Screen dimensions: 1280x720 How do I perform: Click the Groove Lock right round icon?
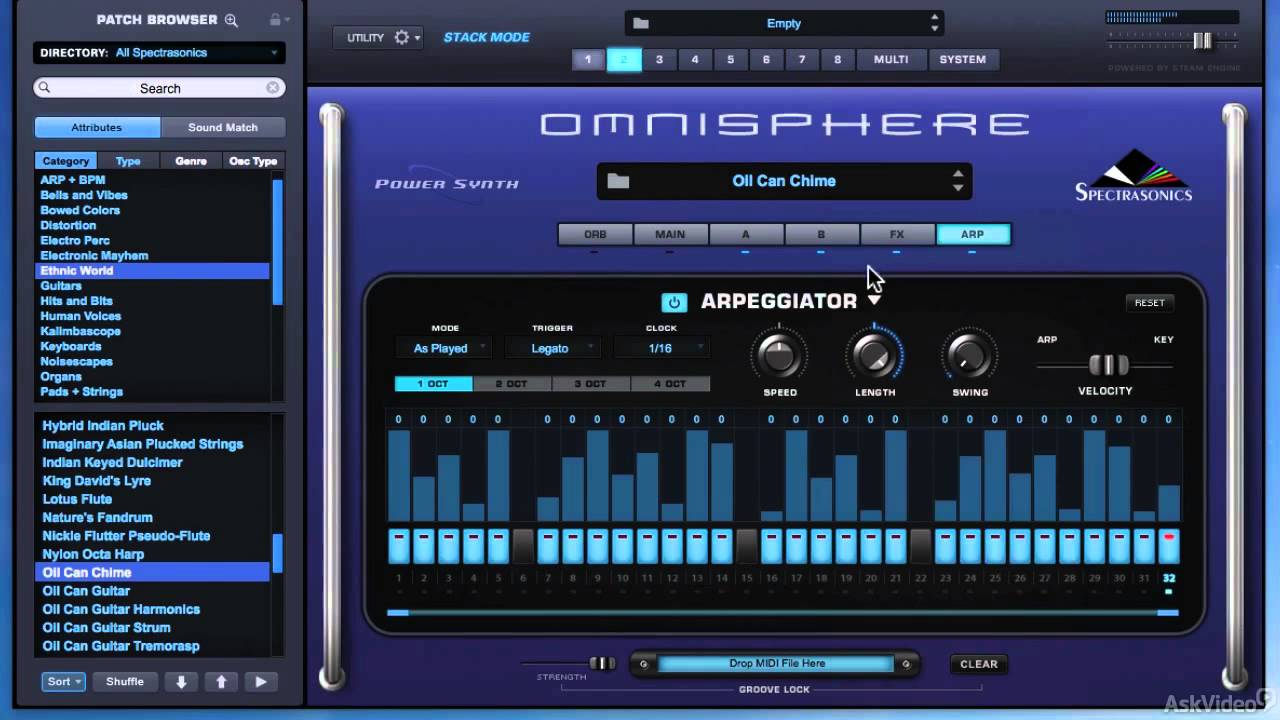coord(906,664)
